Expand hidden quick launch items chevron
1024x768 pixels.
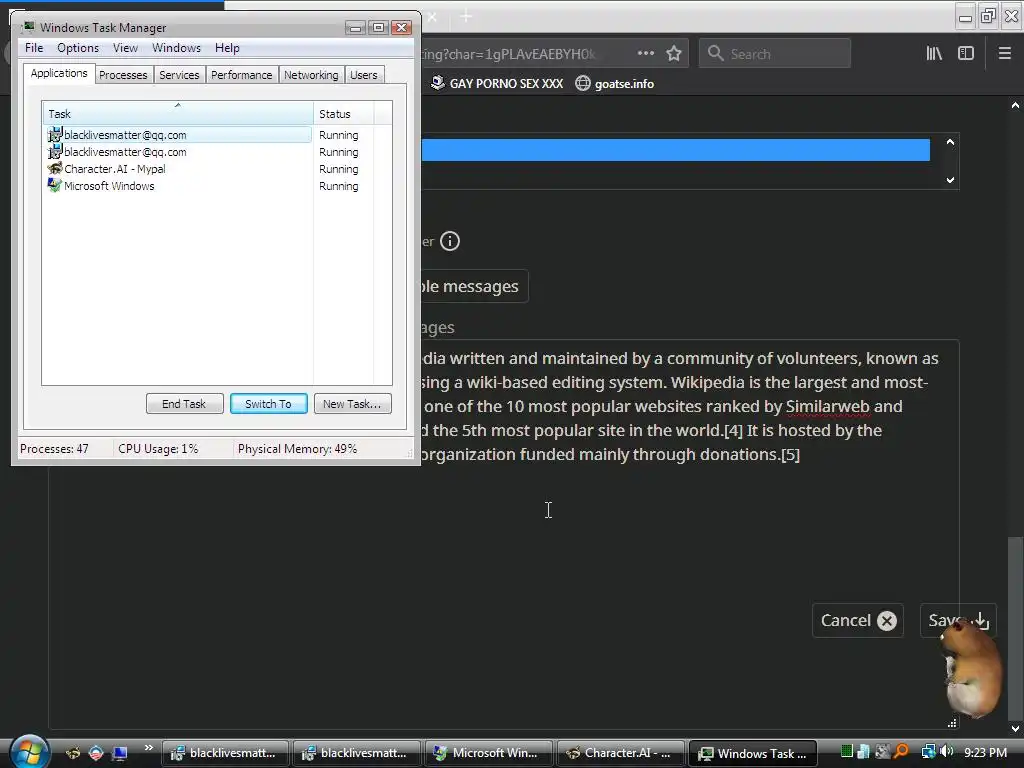coord(149,748)
